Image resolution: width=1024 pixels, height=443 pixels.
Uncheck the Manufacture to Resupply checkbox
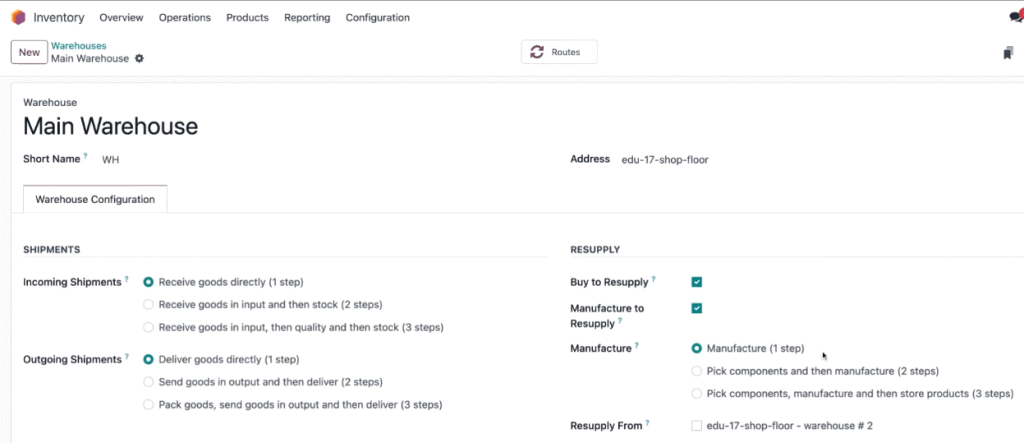click(x=697, y=308)
